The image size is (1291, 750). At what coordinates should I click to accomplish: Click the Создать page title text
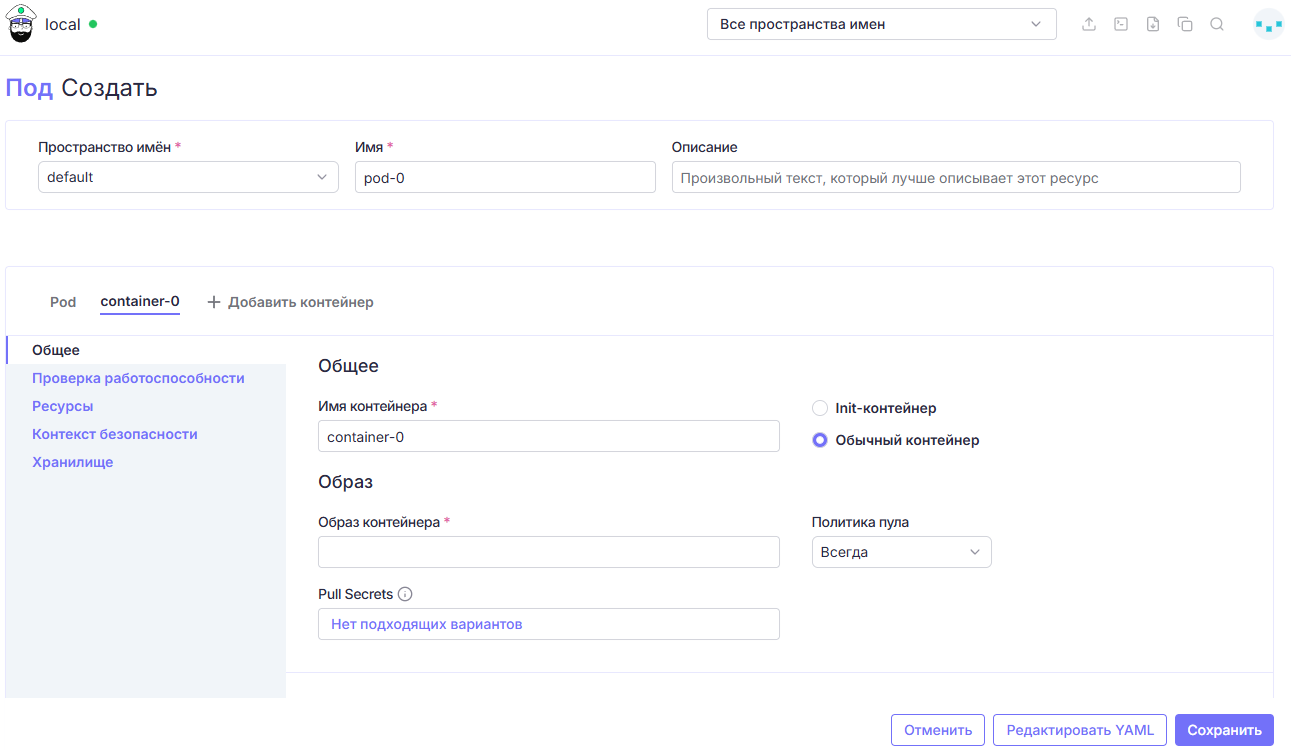pos(109,88)
